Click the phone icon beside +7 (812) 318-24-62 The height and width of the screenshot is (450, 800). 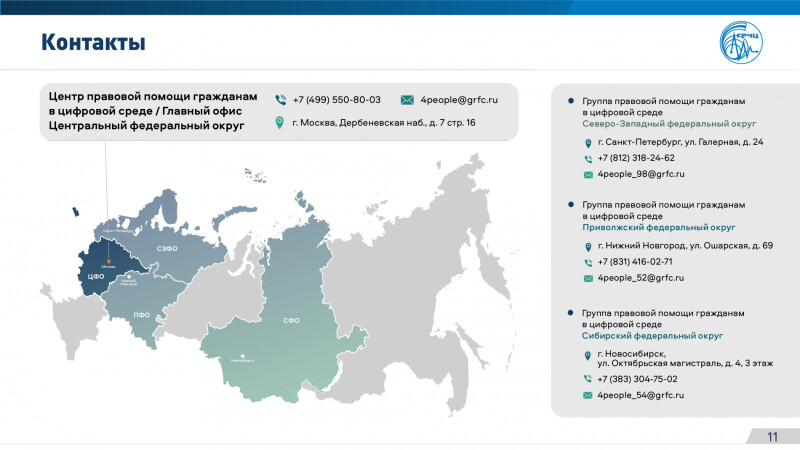point(588,158)
